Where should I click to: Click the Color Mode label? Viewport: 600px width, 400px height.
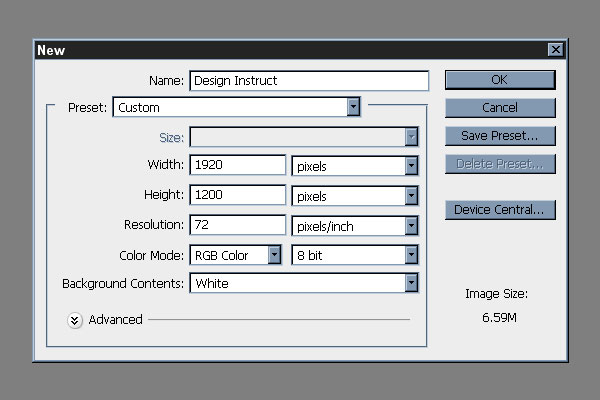pyautogui.click(x=152, y=255)
